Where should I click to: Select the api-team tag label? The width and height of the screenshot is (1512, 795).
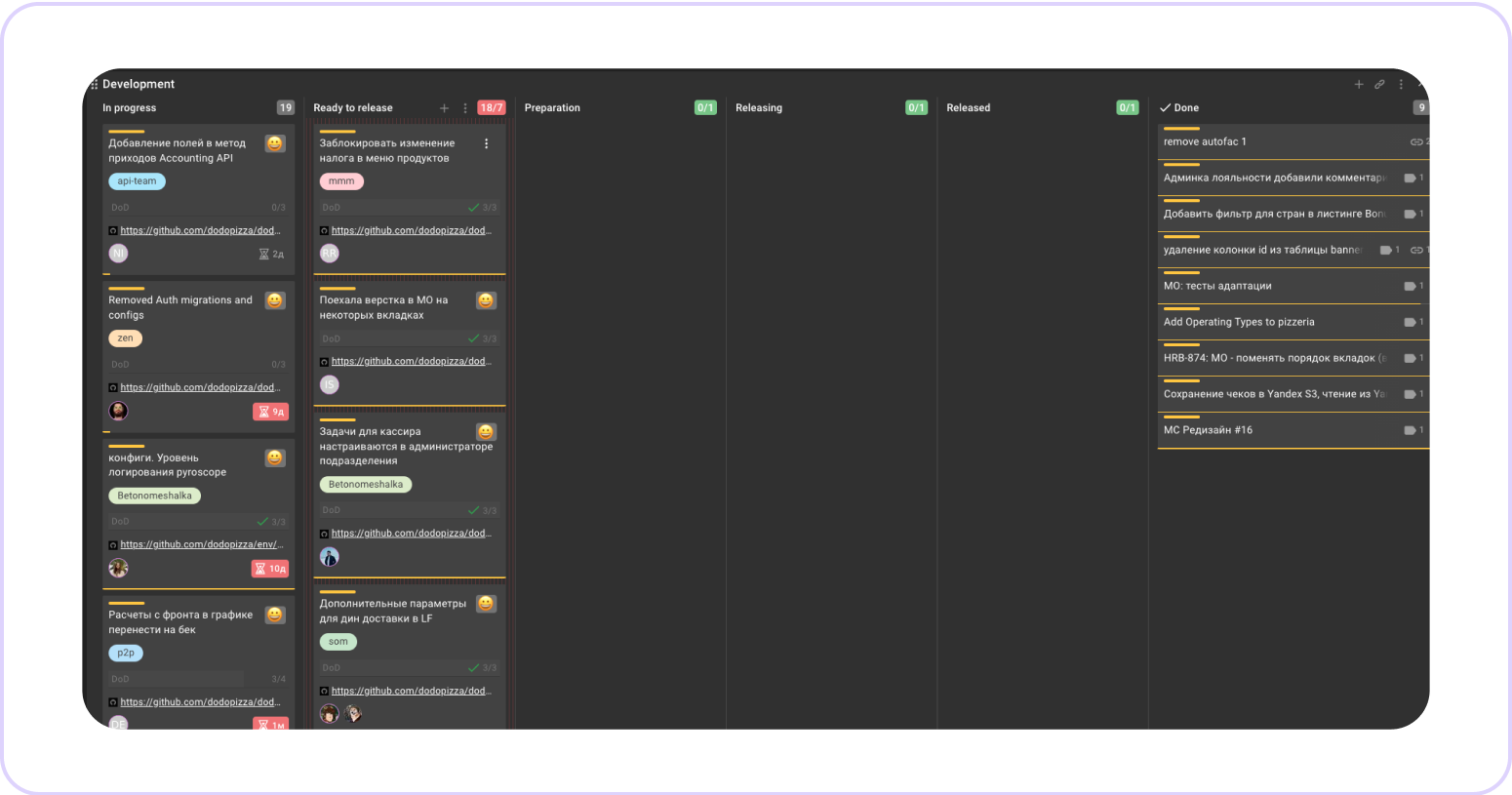(137, 181)
